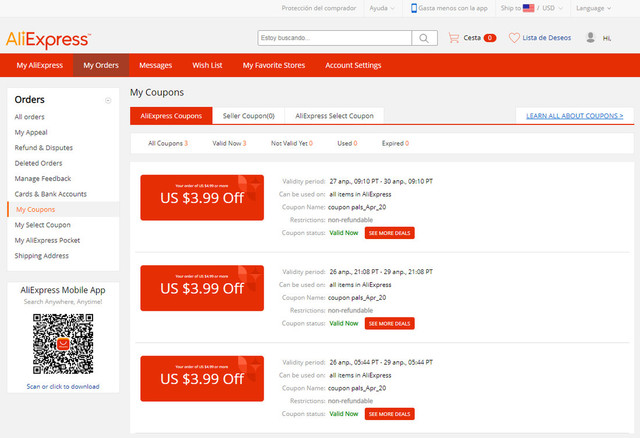Open Refund & Disputes in sidebar
This screenshot has width=640, height=438.
point(44,148)
